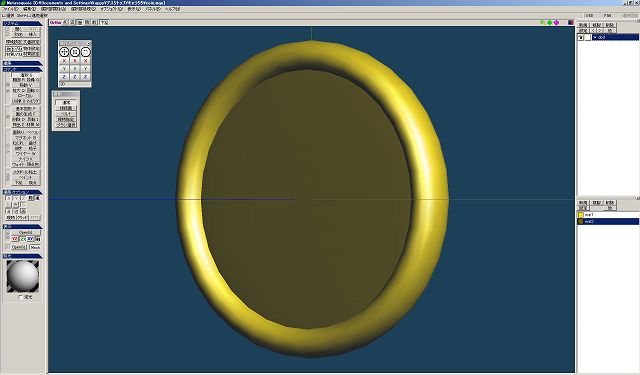Click the magnifier zoom icon above viewport
The image size is (640, 375).
tap(543, 22)
